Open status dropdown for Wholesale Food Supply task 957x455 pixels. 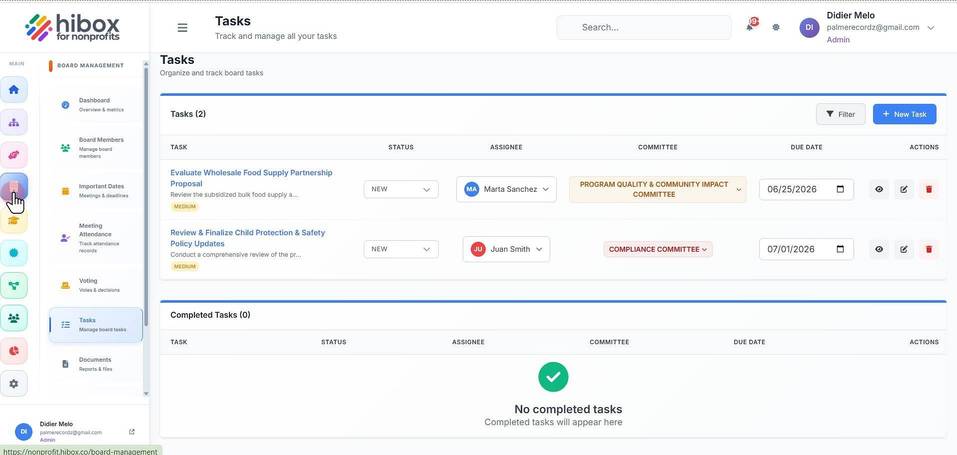click(401, 189)
